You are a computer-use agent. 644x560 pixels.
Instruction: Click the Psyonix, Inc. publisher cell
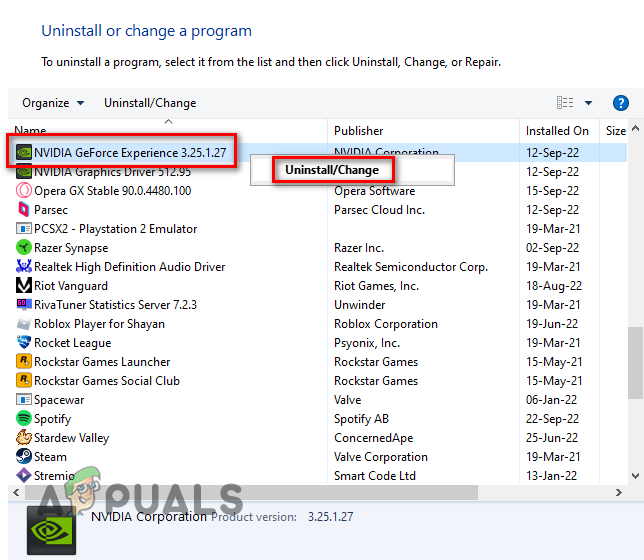[x=367, y=343]
